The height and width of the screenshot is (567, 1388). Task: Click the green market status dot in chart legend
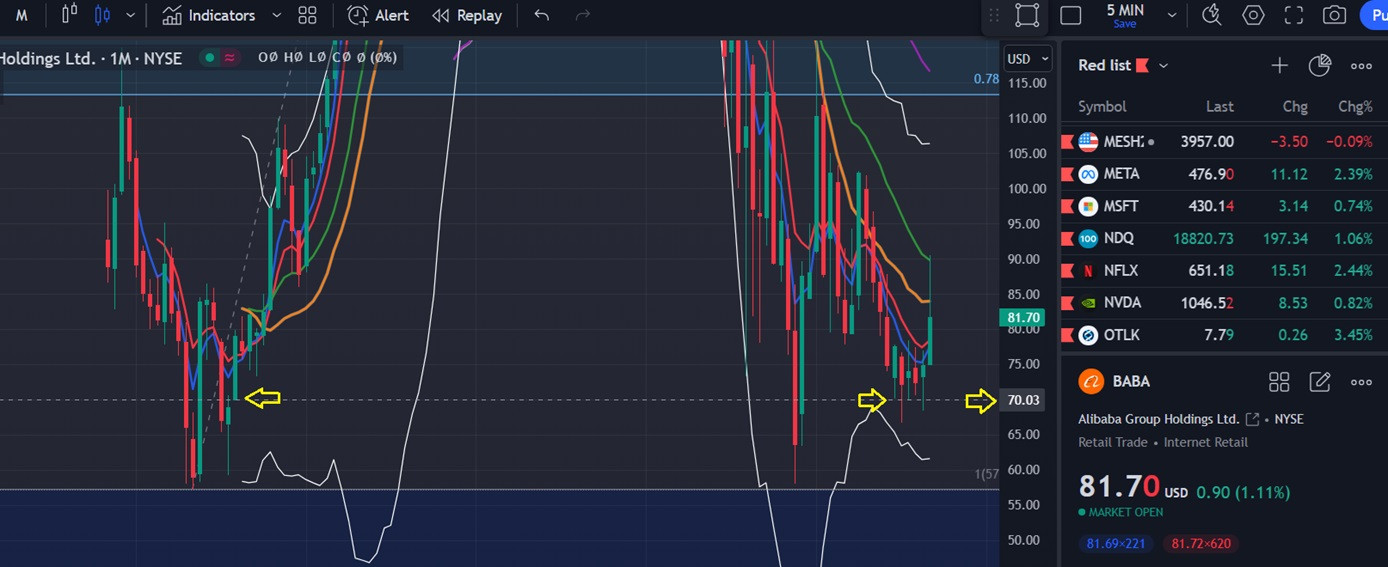(x=209, y=58)
